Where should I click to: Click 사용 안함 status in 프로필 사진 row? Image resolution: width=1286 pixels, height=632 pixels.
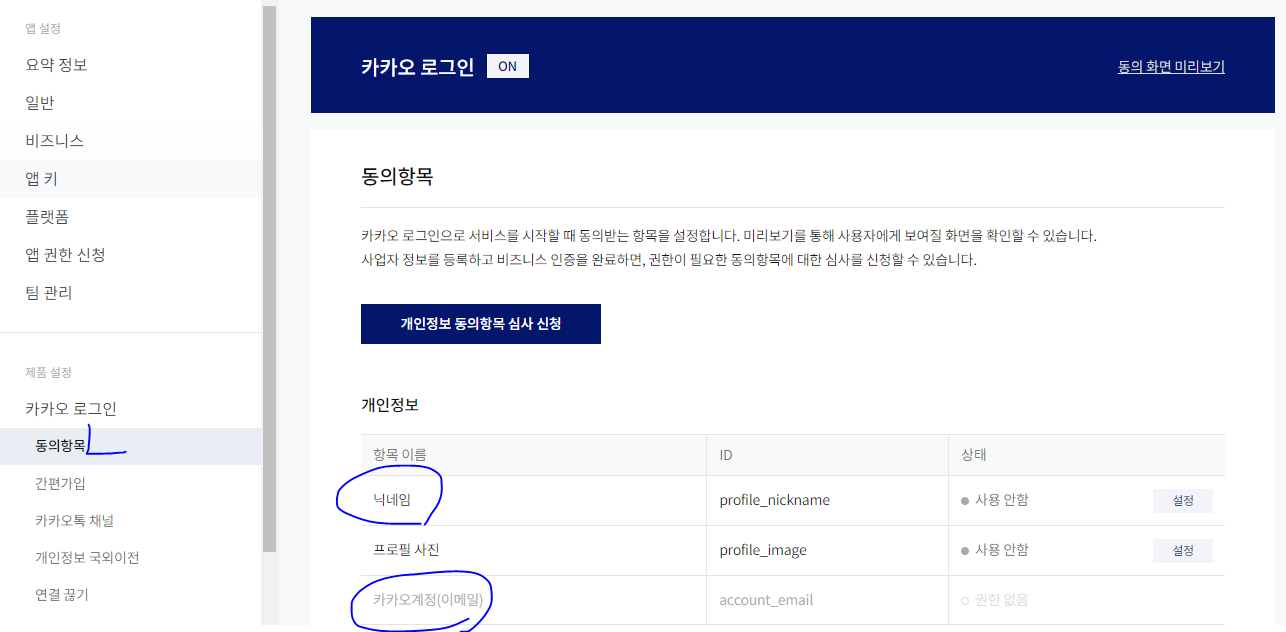point(994,550)
